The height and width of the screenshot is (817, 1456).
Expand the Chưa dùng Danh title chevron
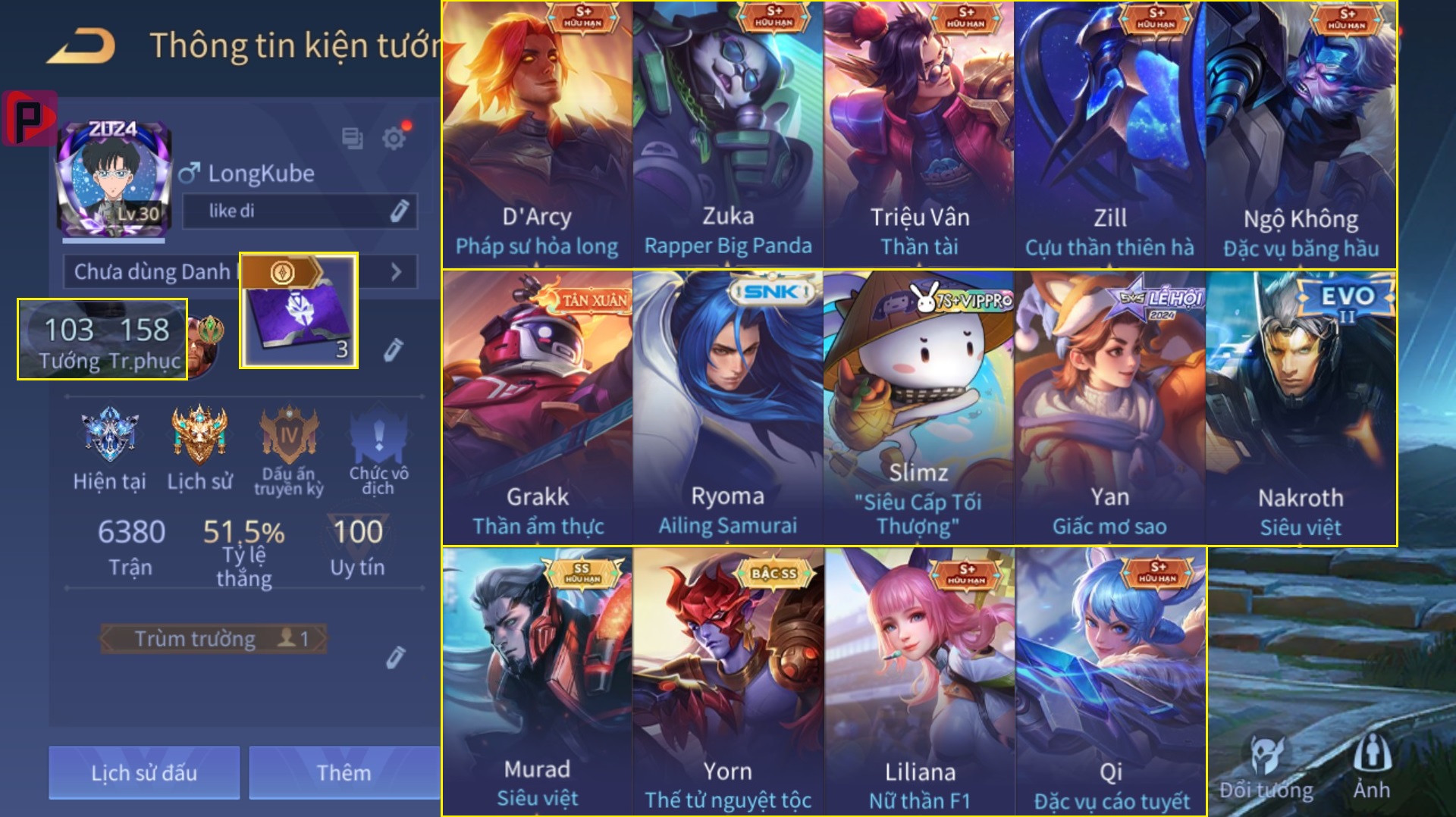coord(396,272)
